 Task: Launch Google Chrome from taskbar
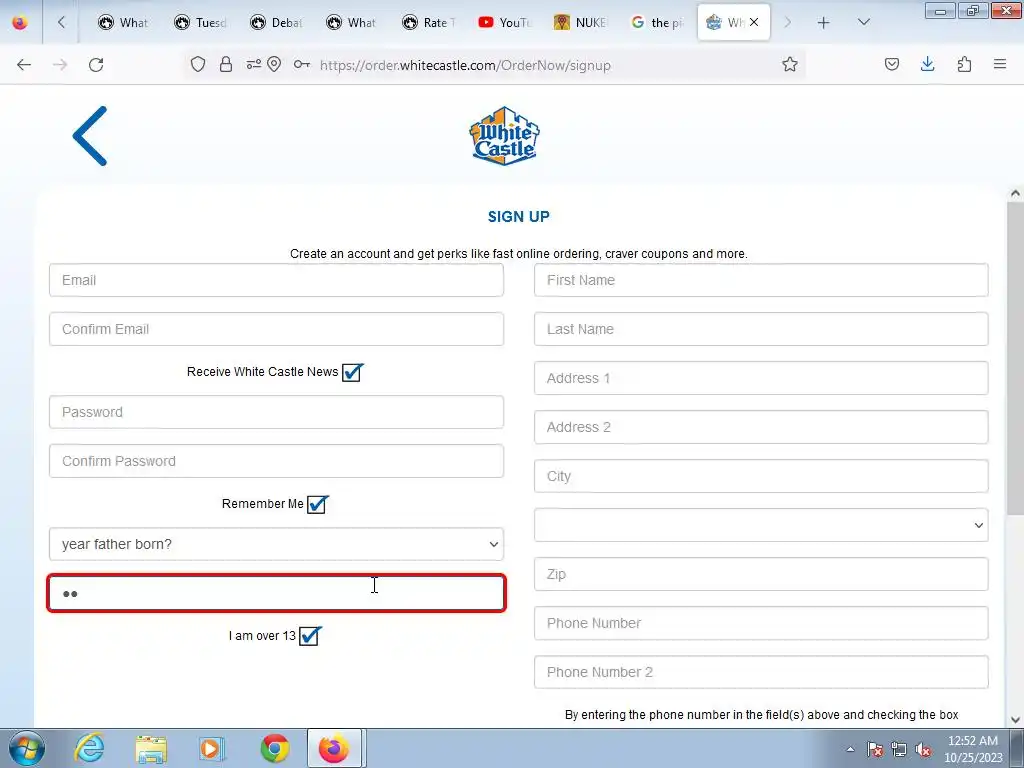click(275, 748)
